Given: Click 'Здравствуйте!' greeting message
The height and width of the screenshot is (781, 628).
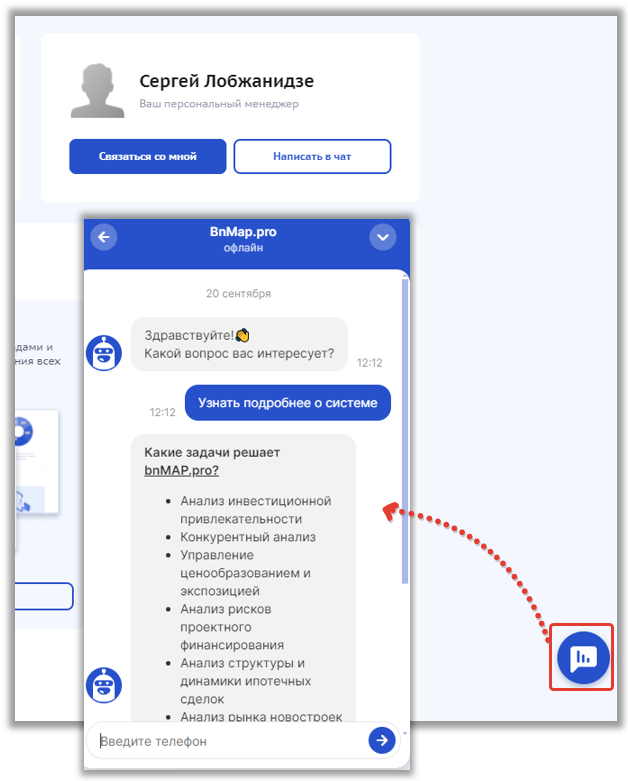Looking at the screenshot, I should click(239, 344).
